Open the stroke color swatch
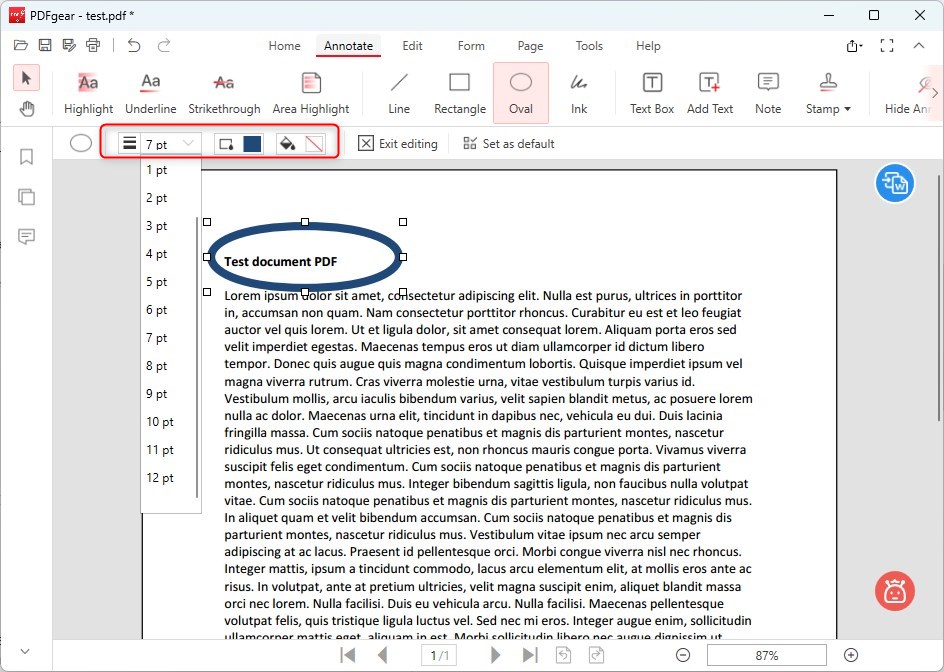This screenshot has height=672, width=944. (x=252, y=143)
